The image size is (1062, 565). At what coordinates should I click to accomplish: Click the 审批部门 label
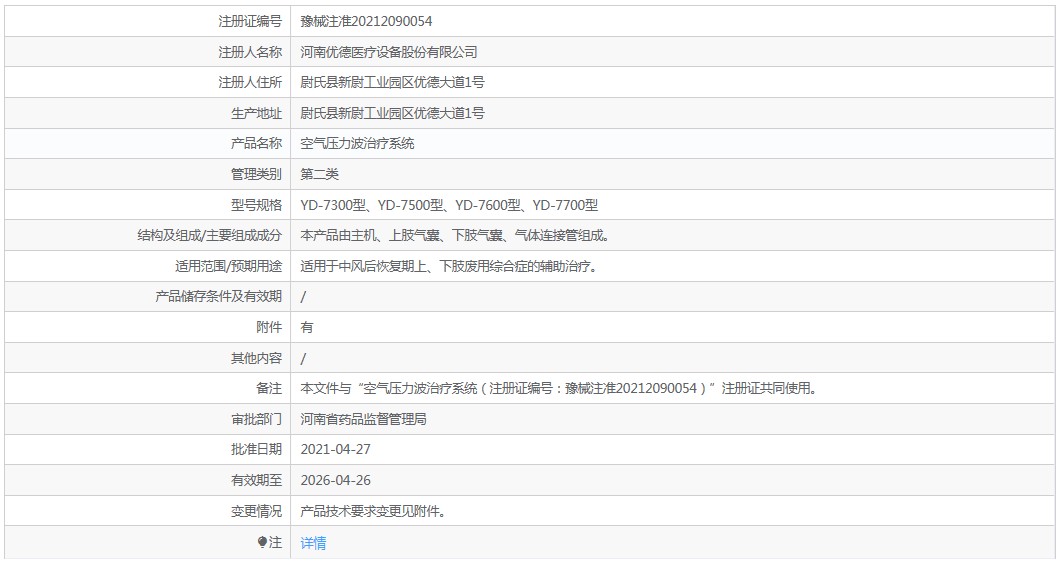256,419
